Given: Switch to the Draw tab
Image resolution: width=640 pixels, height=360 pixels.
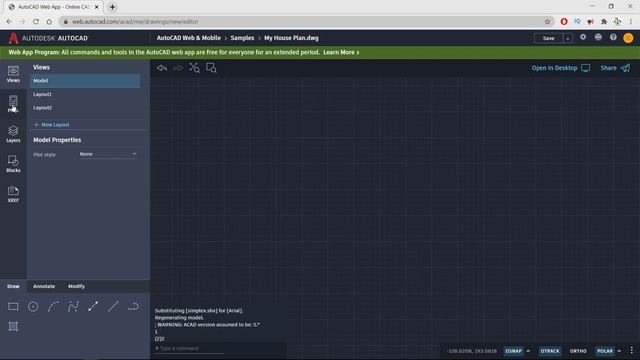Looking at the screenshot, I should pos(13,287).
